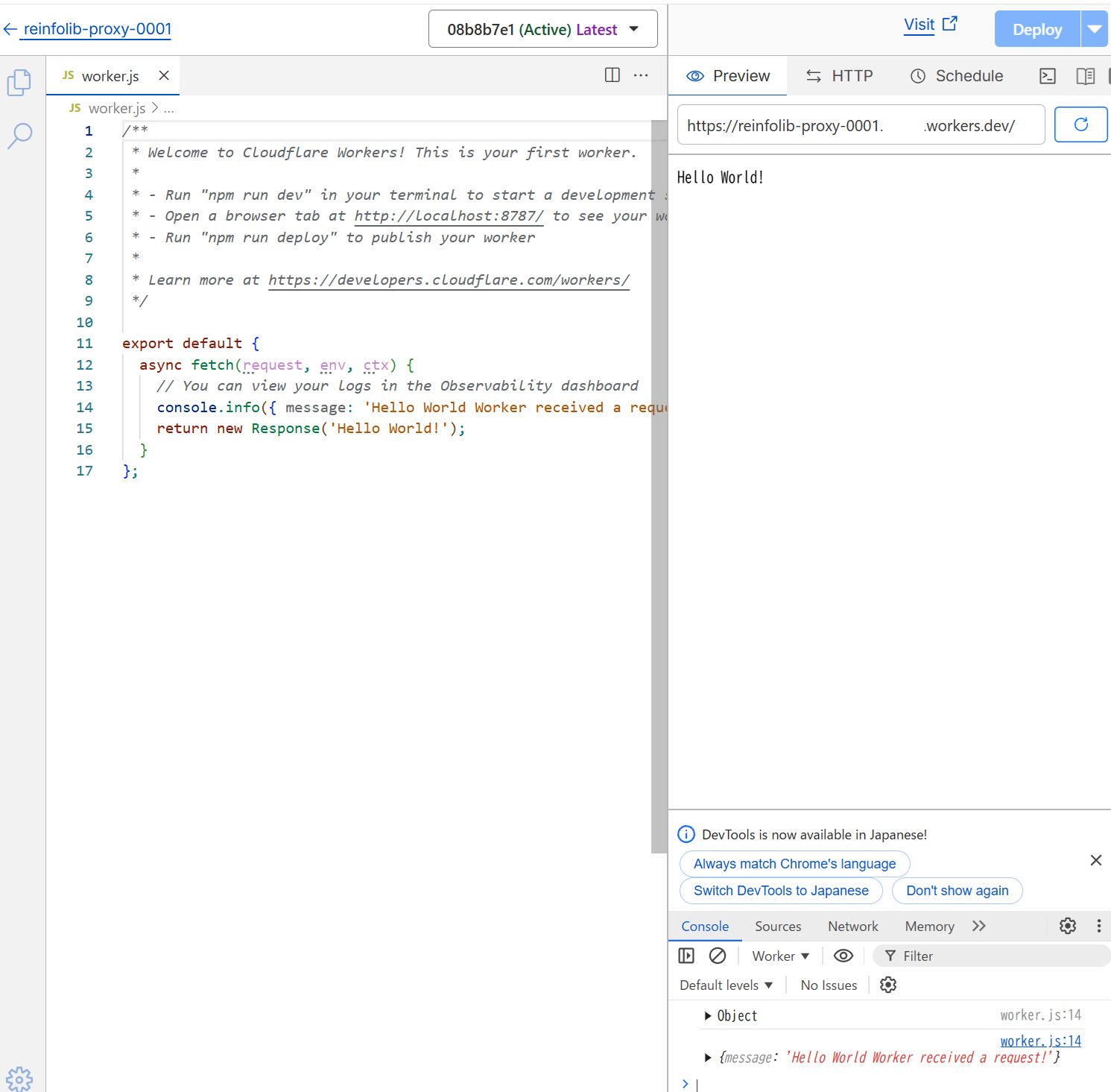Select the Console DevTools tab
The height and width of the screenshot is (1092, 1111).
[705, 927]
